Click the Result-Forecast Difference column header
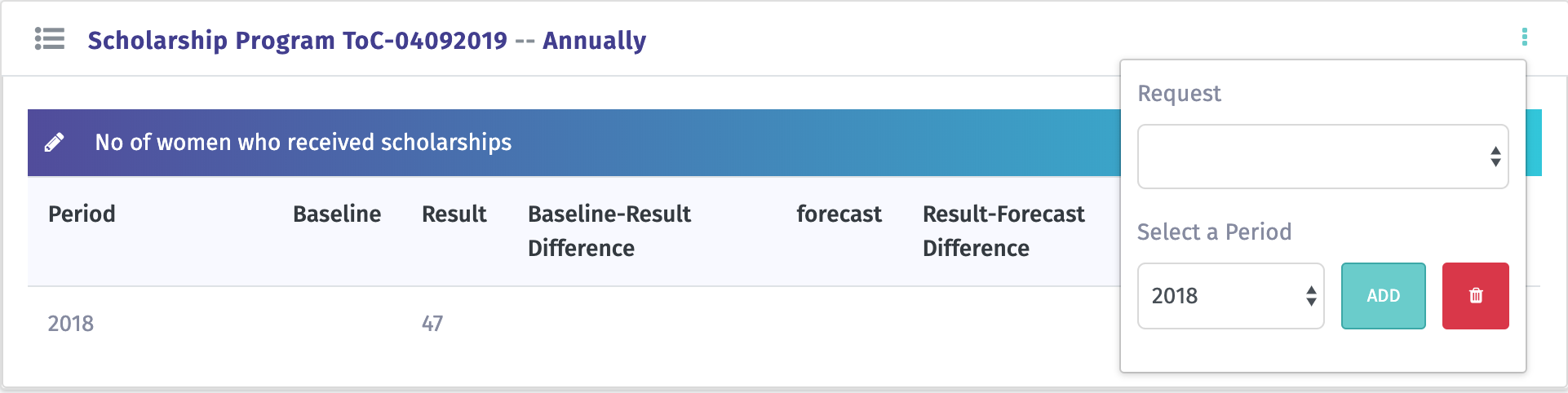This screenshot has height=393, width=1568. pos(1003,231)
